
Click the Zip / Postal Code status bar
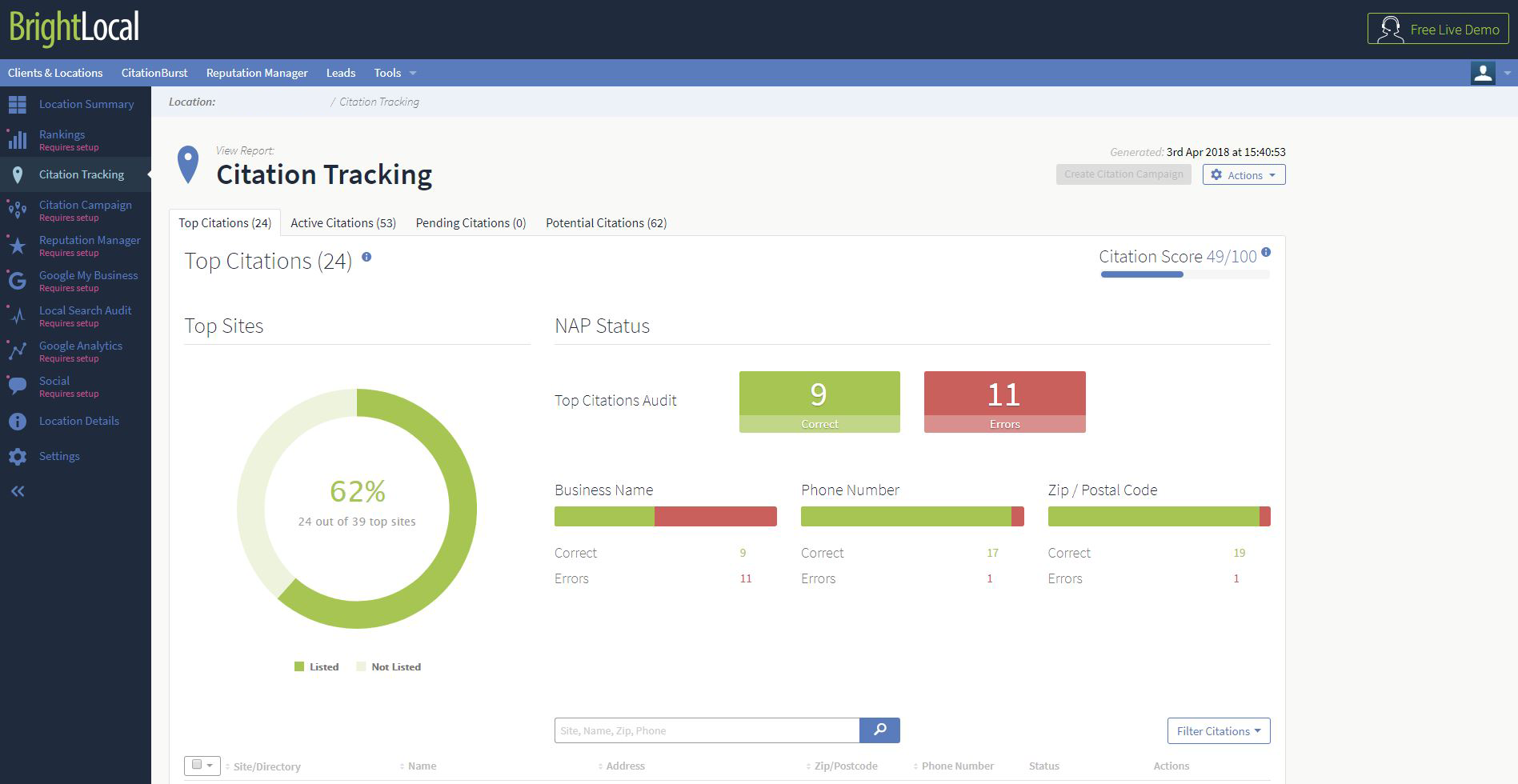(x=1159, y=516)
